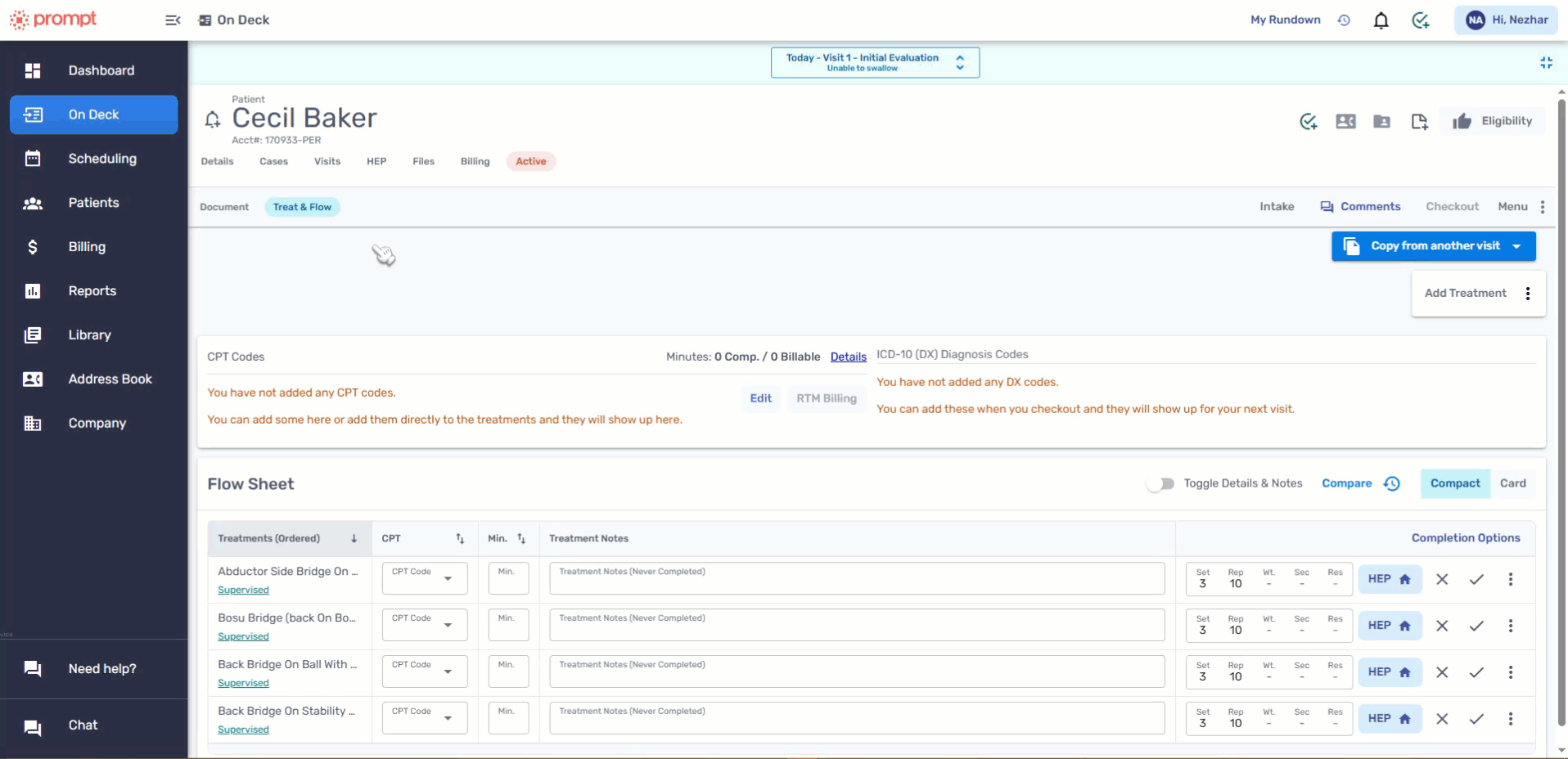
Task: Open visit selector Today - Visit 1 dropdown
Action: coord(875,63)
